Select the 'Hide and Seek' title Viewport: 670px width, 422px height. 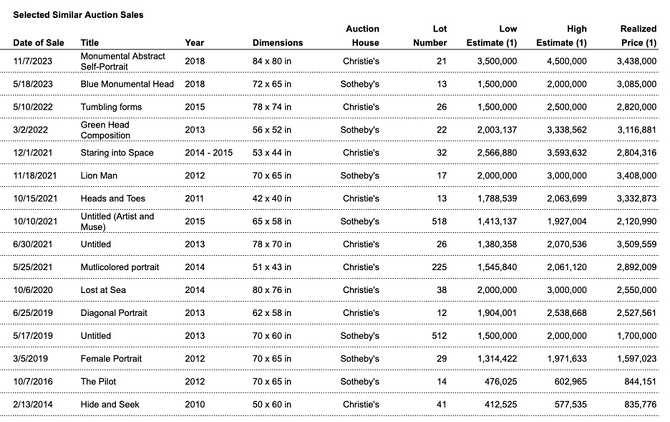(x=112, y=402)
